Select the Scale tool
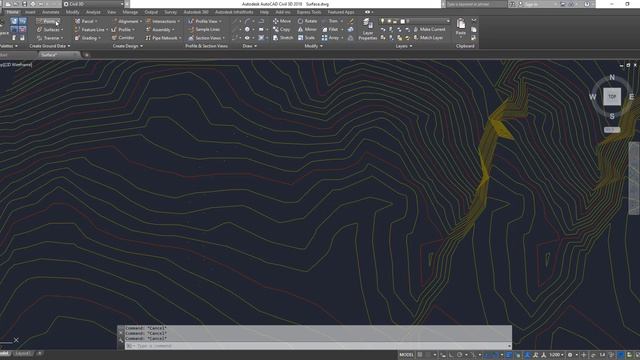The height and width of the screenshot is (360, 640). click(307, 38)
